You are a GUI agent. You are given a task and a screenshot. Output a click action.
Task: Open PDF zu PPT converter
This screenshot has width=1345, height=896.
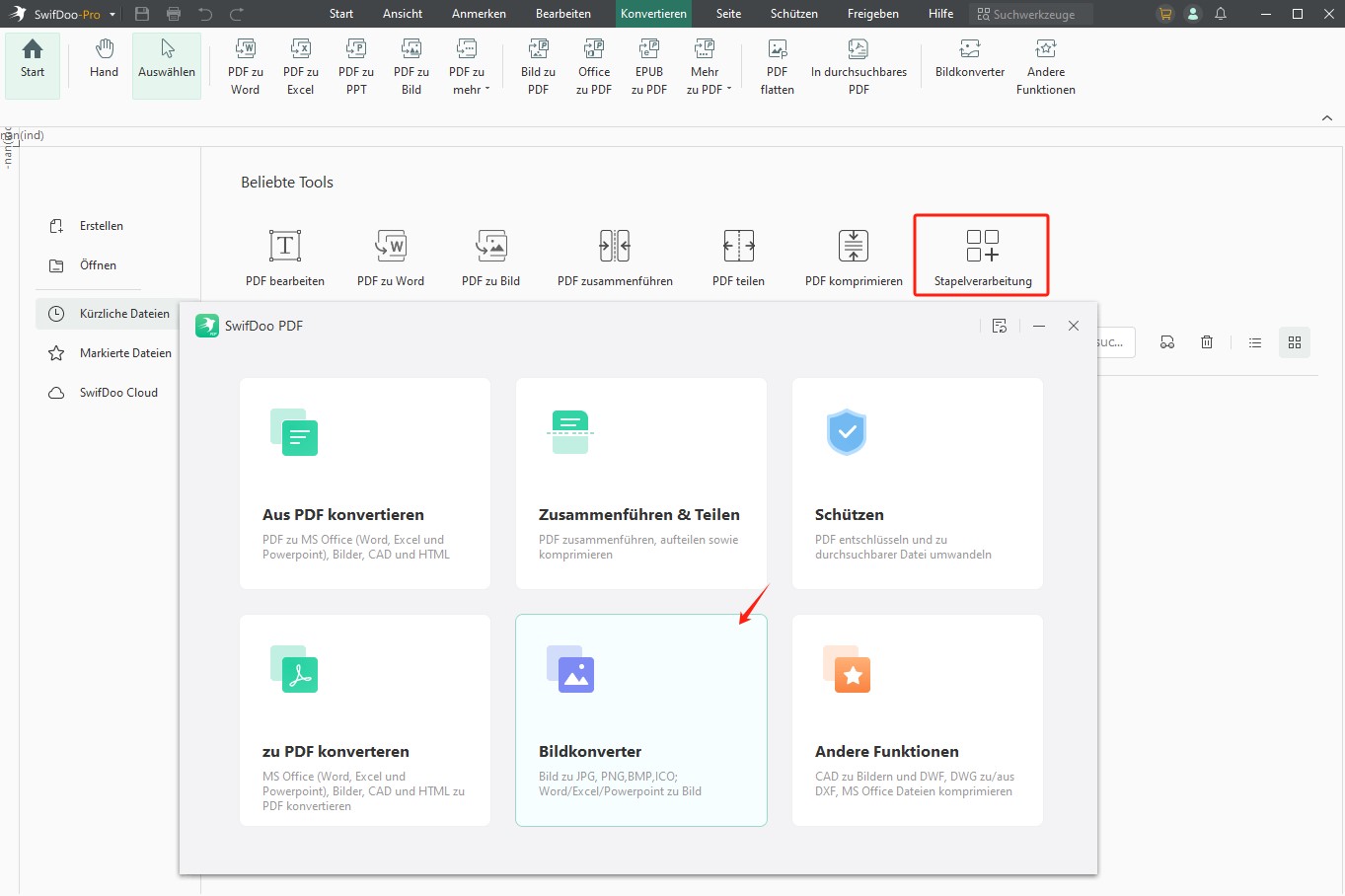point(356,66)
